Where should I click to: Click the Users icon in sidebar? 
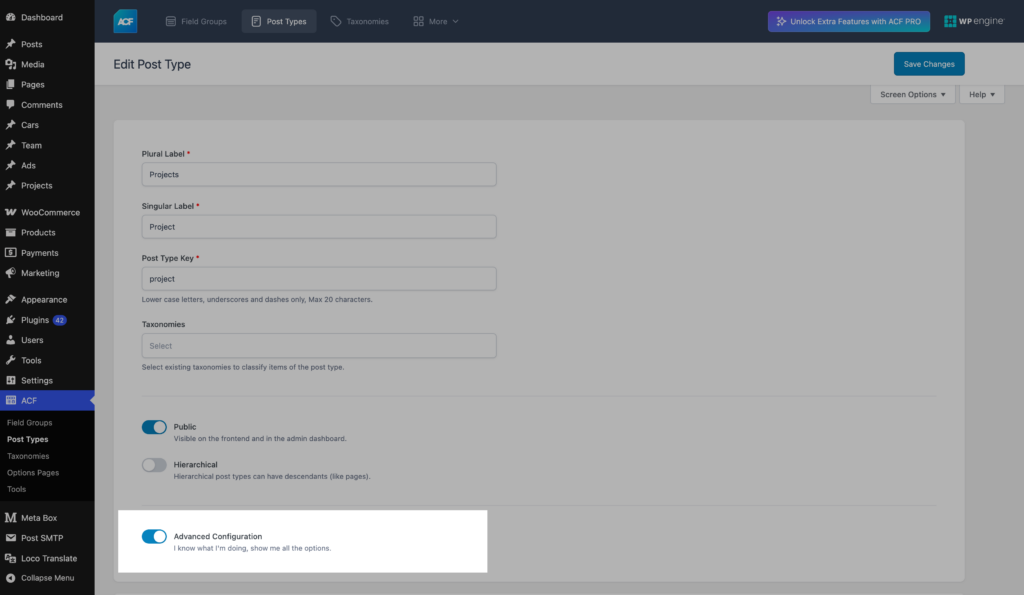coord(10,340)
